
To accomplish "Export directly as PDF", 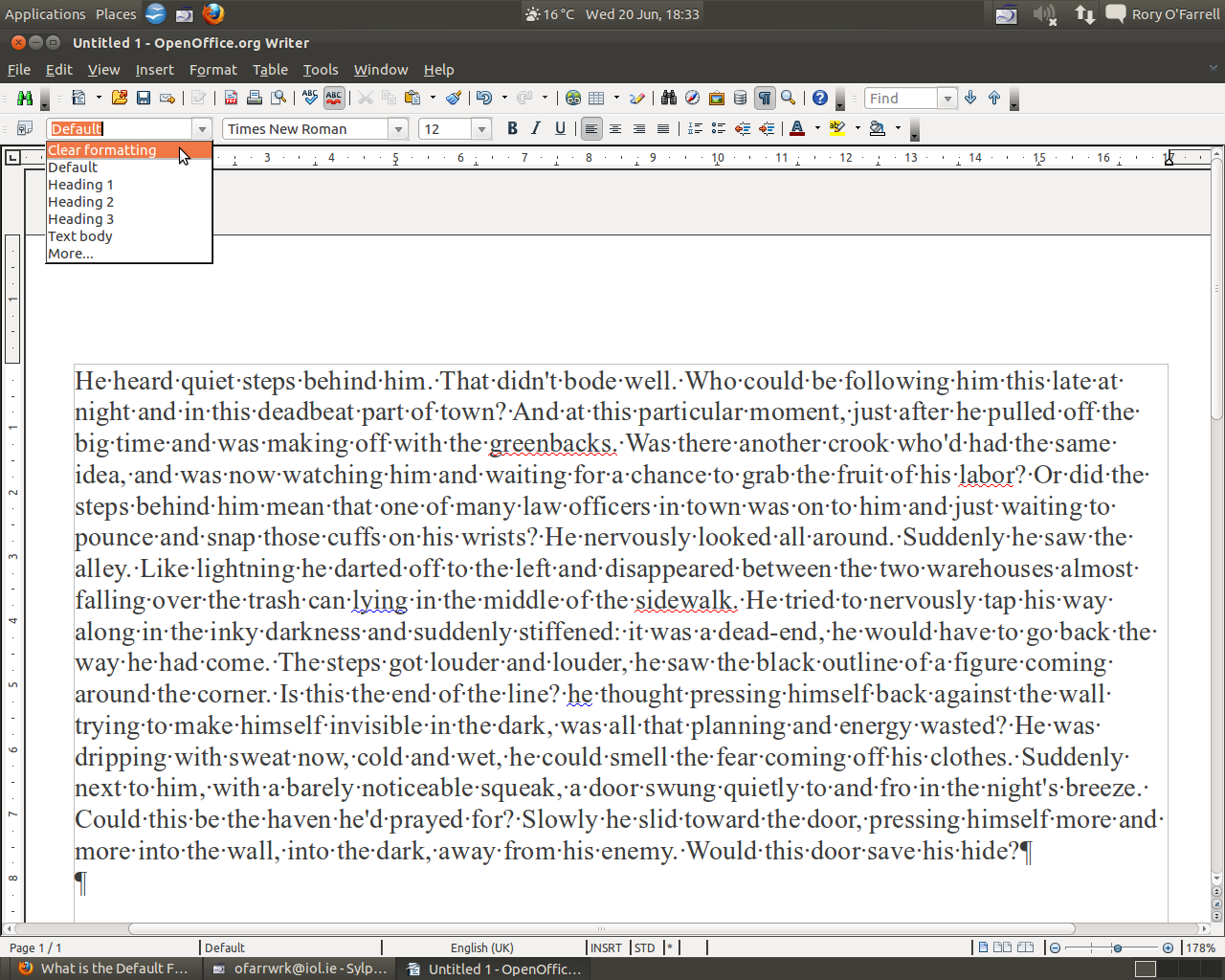I will coord(231,98).
